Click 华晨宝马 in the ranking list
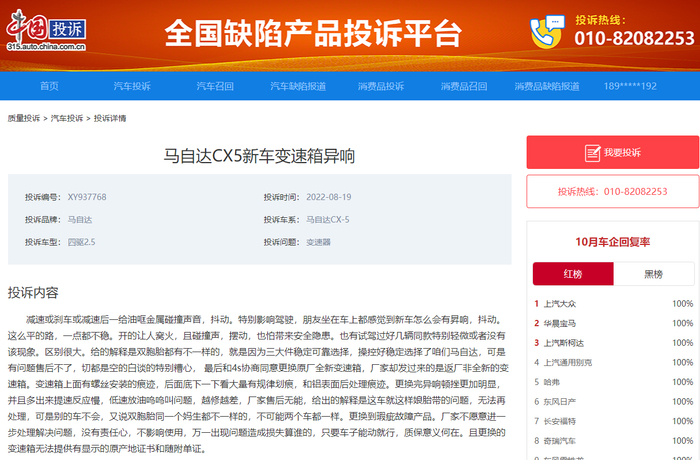The image size is (700, 460). point(559,323)
